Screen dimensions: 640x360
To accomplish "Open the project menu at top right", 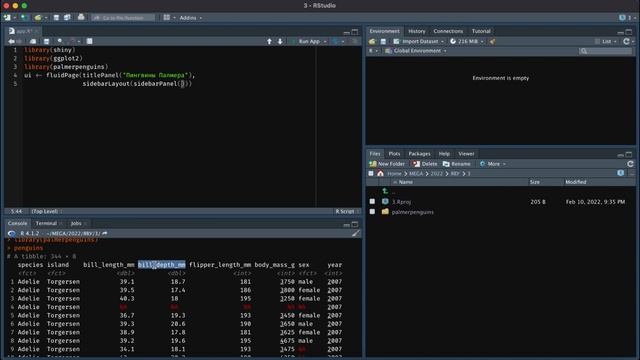I will point(627,18).
